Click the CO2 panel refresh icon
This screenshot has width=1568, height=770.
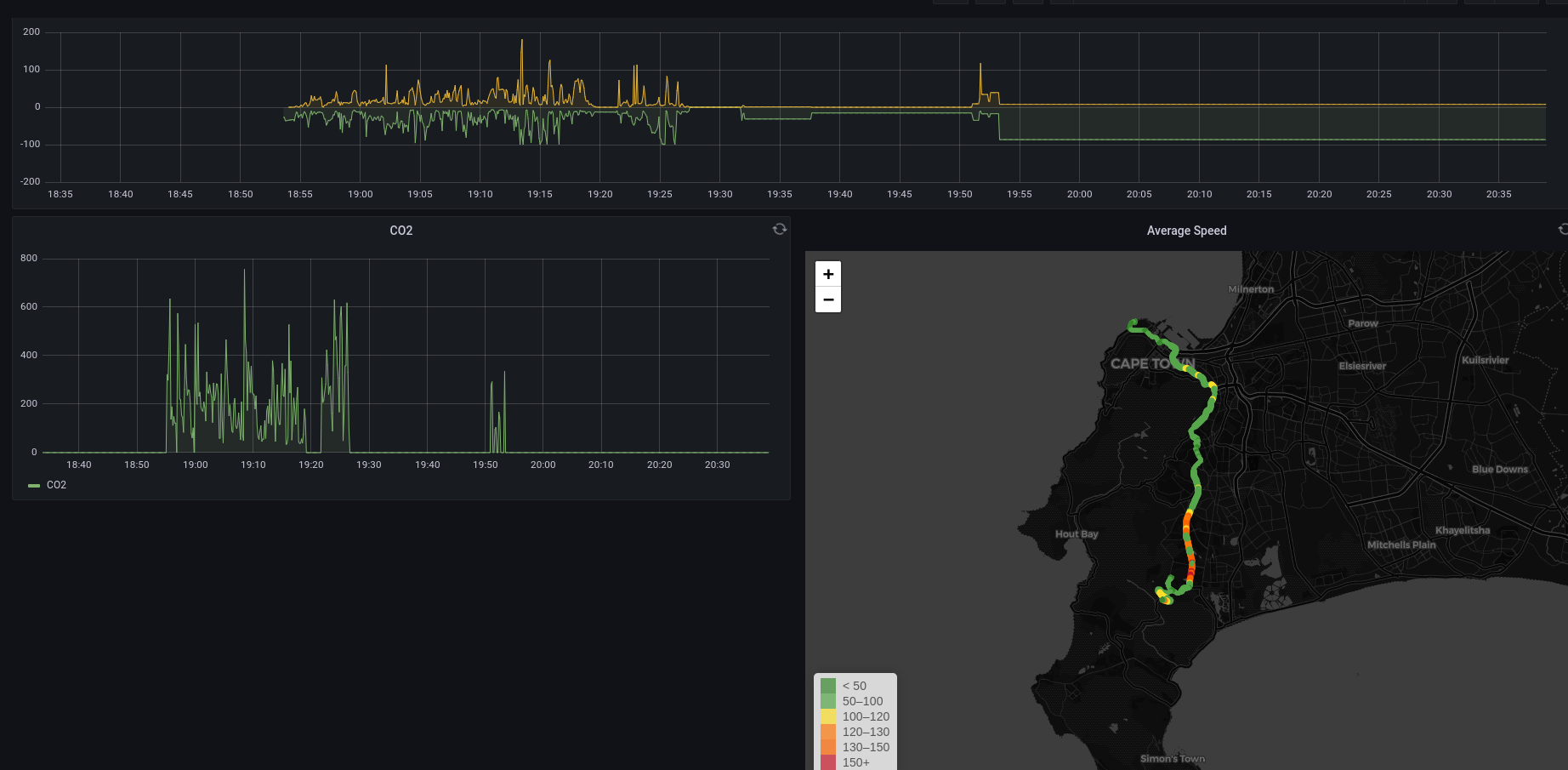[x=779, y=229]
